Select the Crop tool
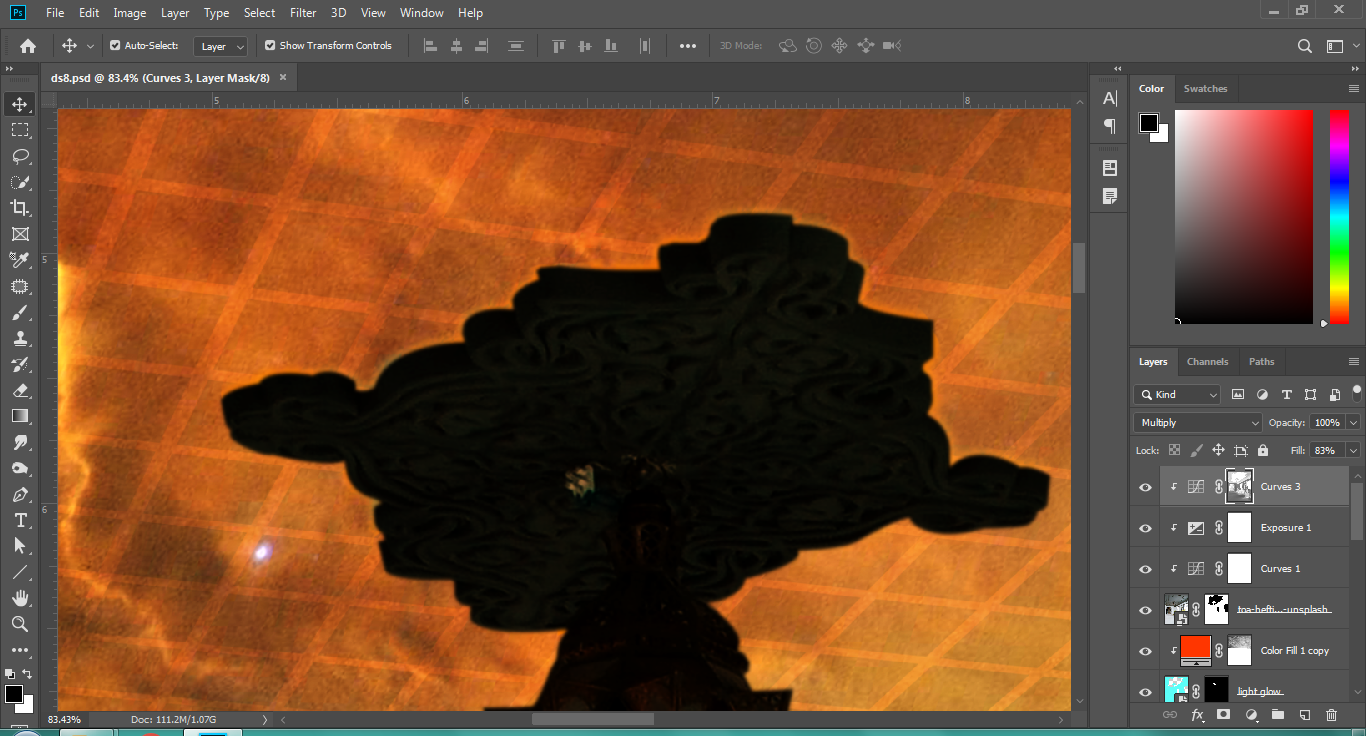 19,208
